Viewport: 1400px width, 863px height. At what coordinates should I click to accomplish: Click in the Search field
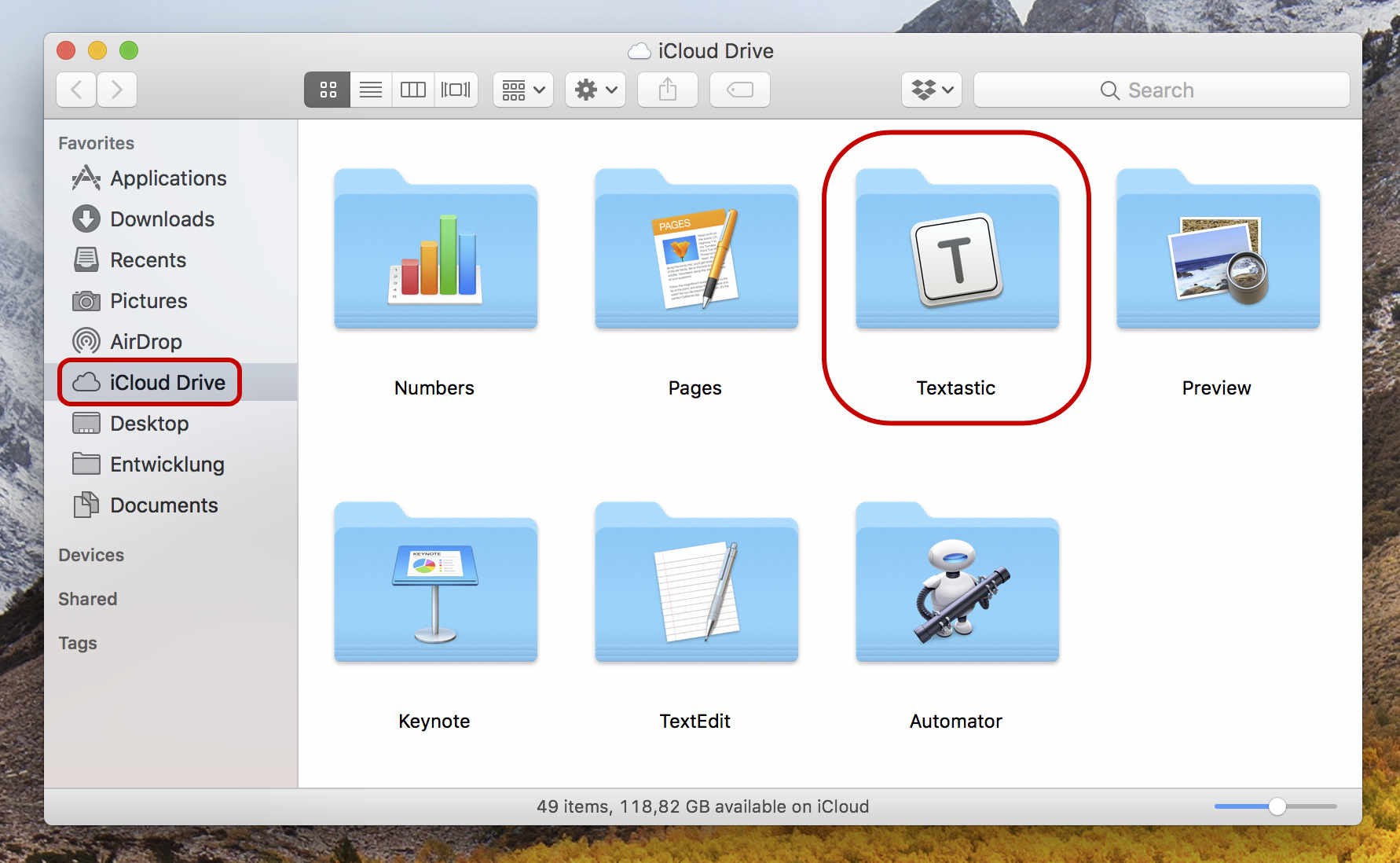1161,90
